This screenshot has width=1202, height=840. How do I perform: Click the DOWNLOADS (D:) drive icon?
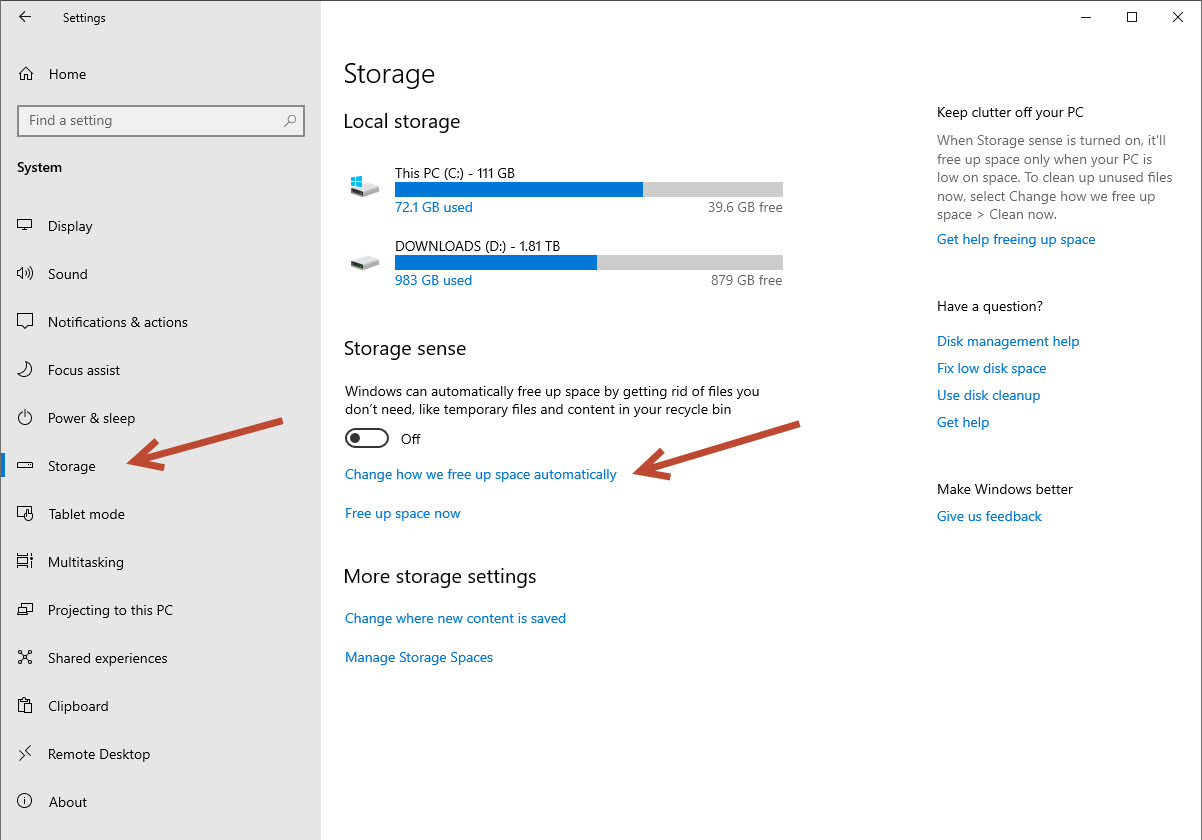tap(365, 264)
